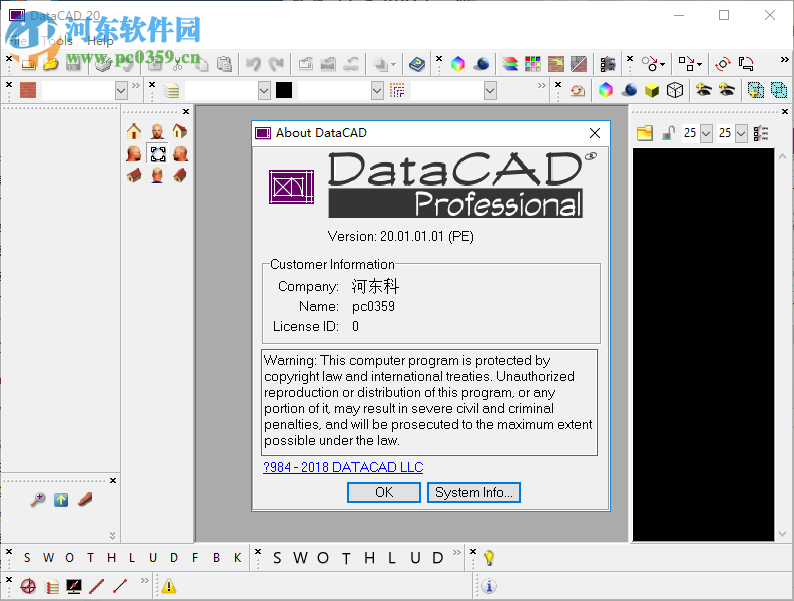Click the rotate objects icon with red arrows
Image resolution: width=794 pixels, height=601 pixels.
(723, 64)
